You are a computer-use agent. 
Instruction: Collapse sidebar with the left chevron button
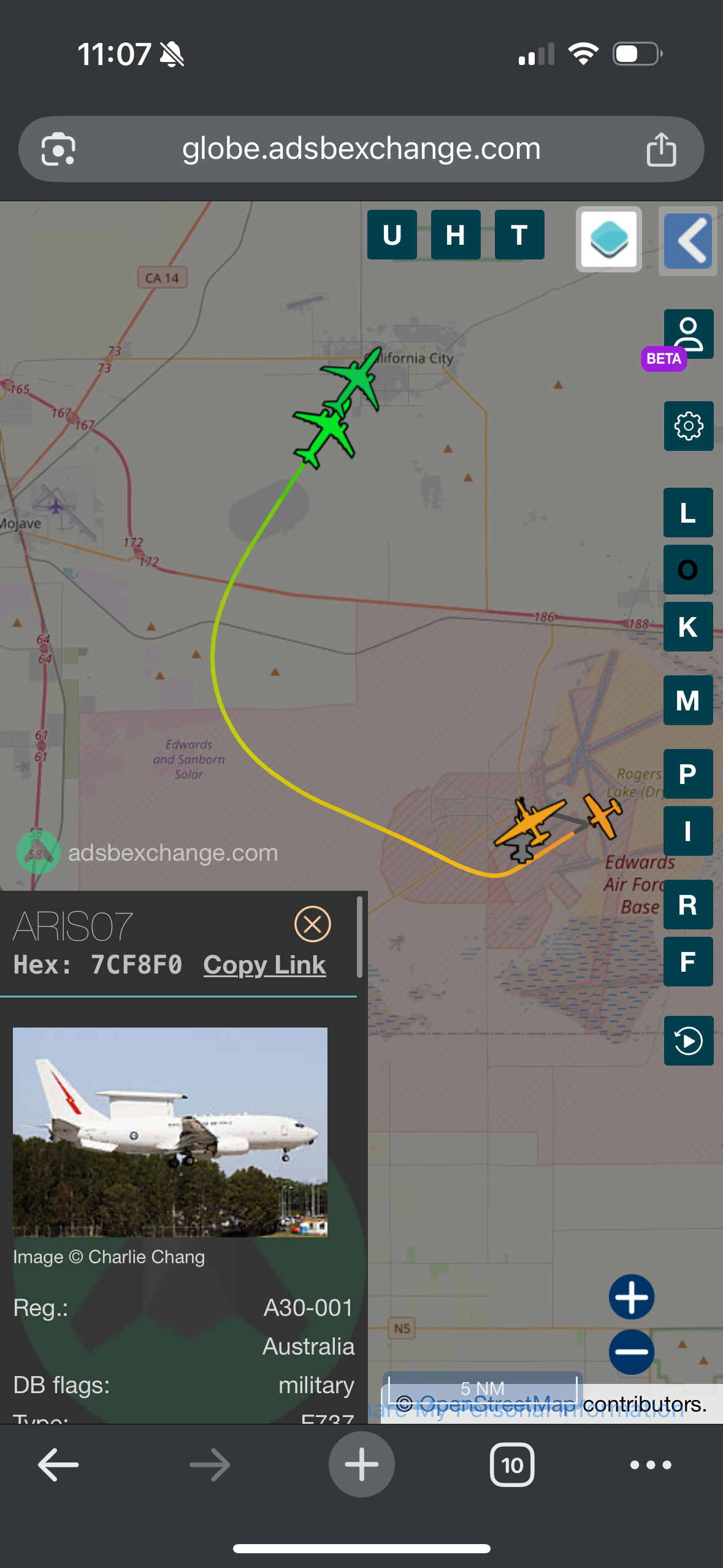688,241
